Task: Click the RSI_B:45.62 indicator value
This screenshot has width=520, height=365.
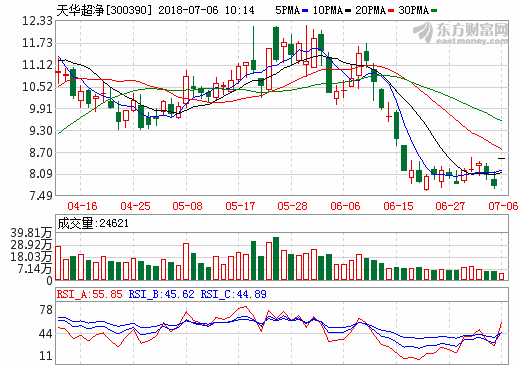Action: [162, 294]
